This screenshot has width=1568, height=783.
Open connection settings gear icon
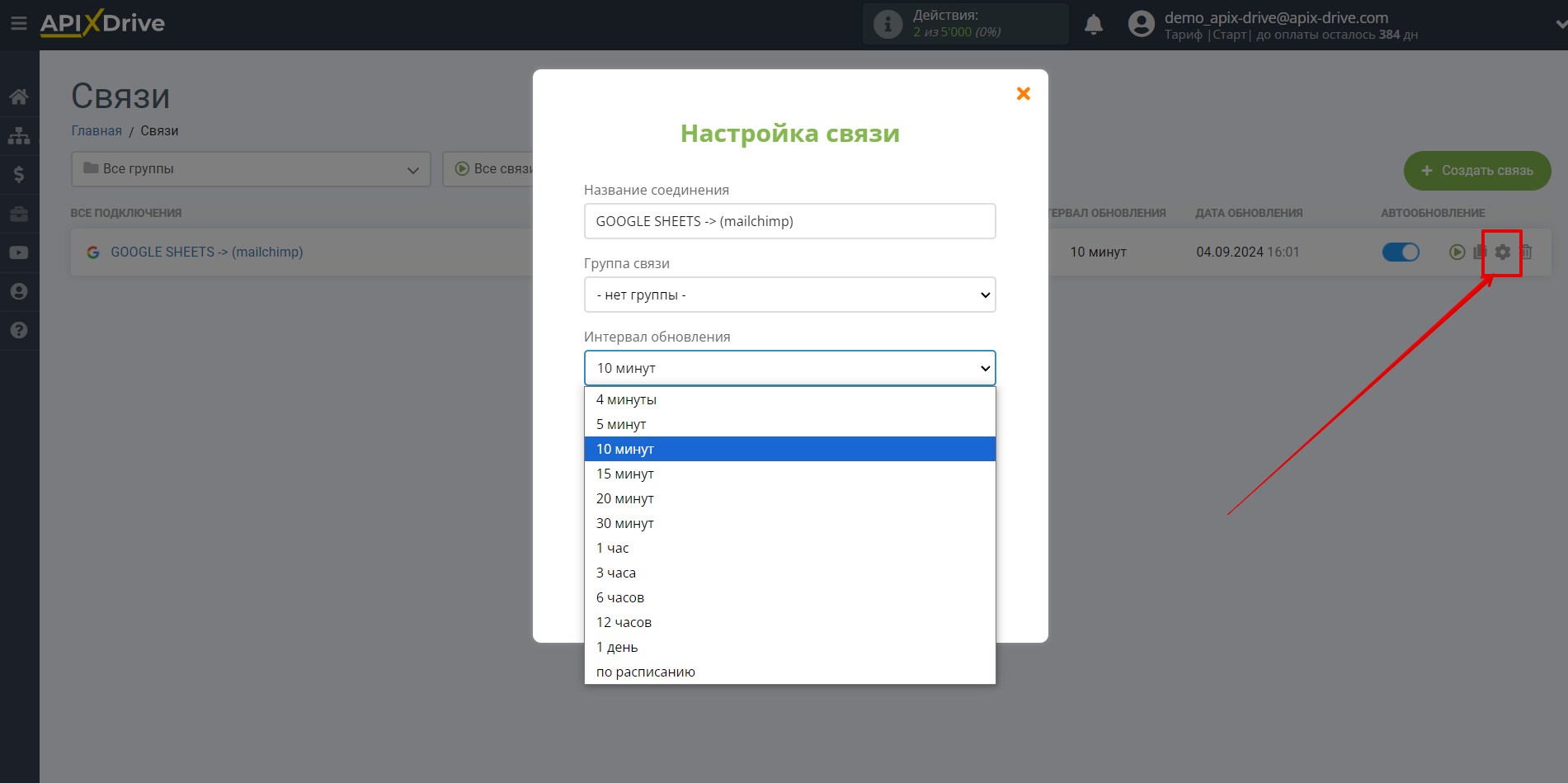click(x=1503, y=252)
